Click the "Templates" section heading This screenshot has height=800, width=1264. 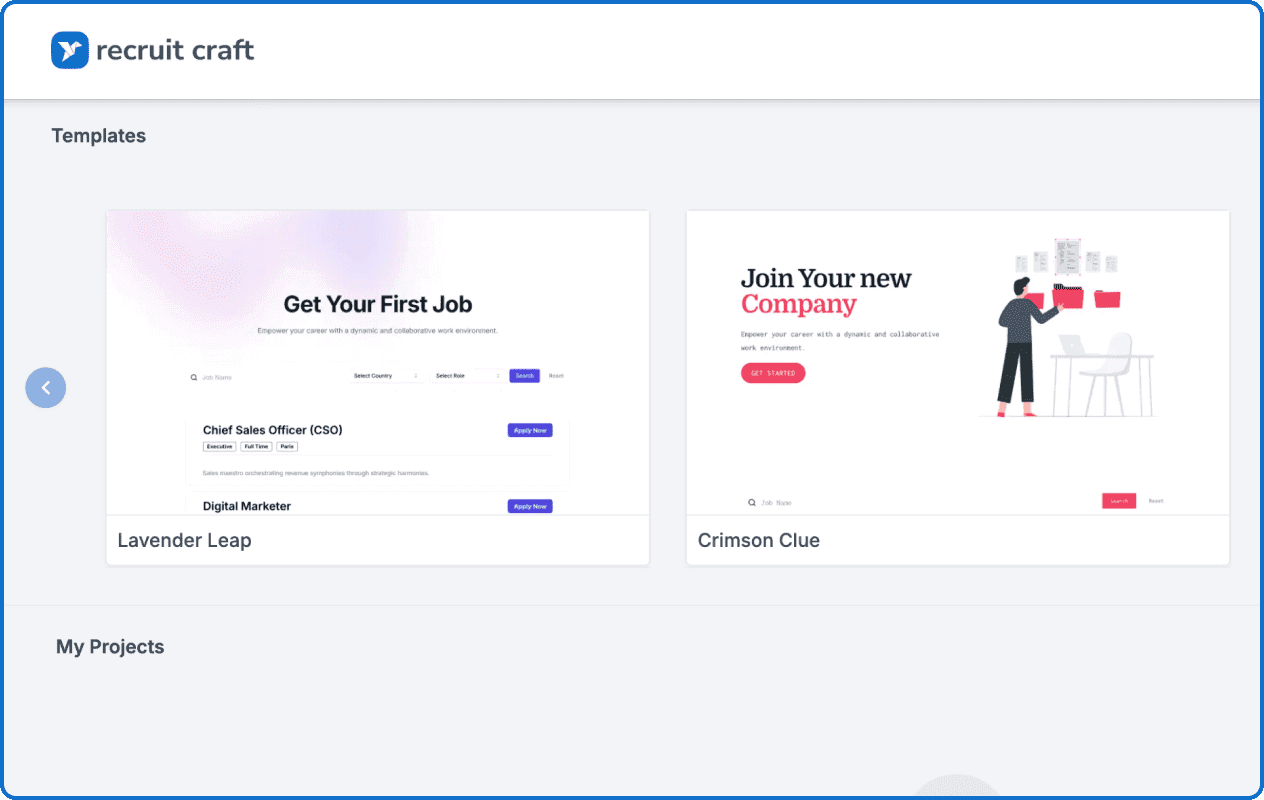(x=99, y=136)
